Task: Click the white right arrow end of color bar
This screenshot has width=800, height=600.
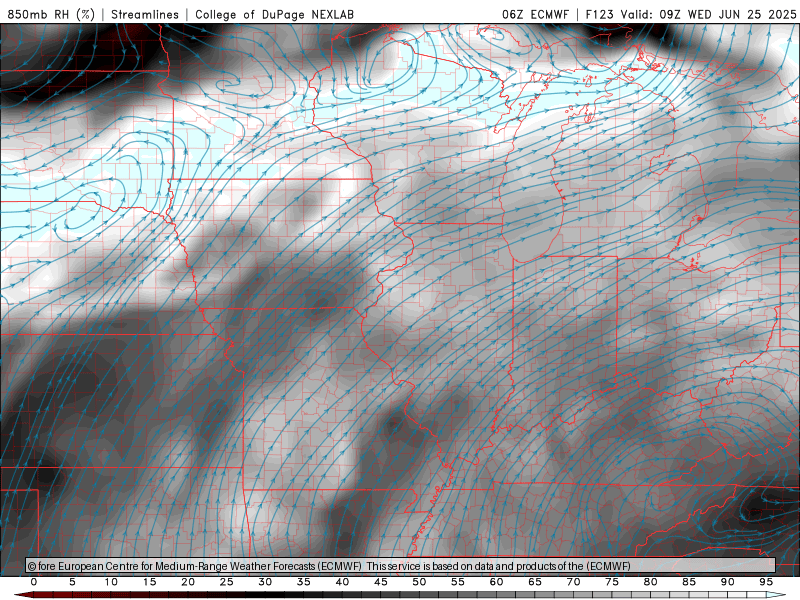Action: tap(778, 595)
